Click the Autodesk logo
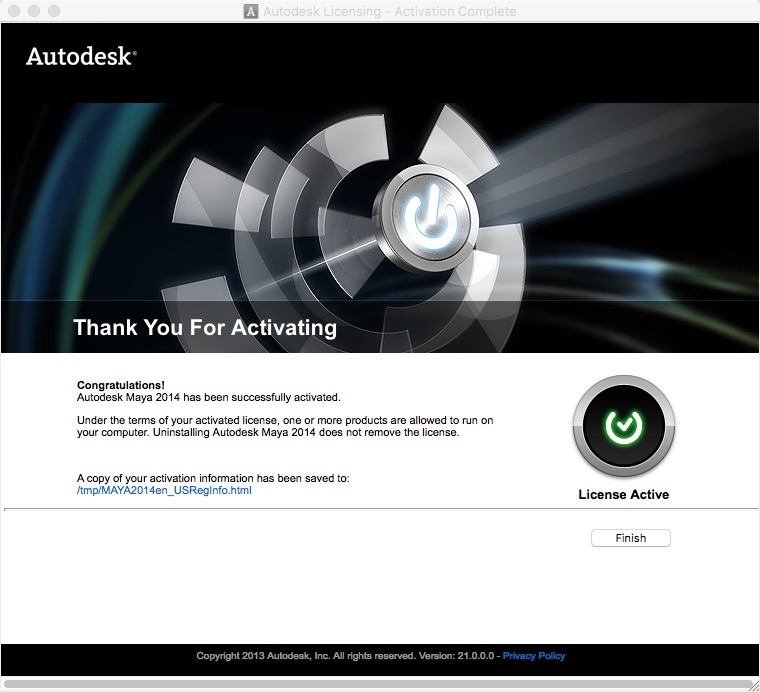 pyautogui.click(x=81, y=56)
